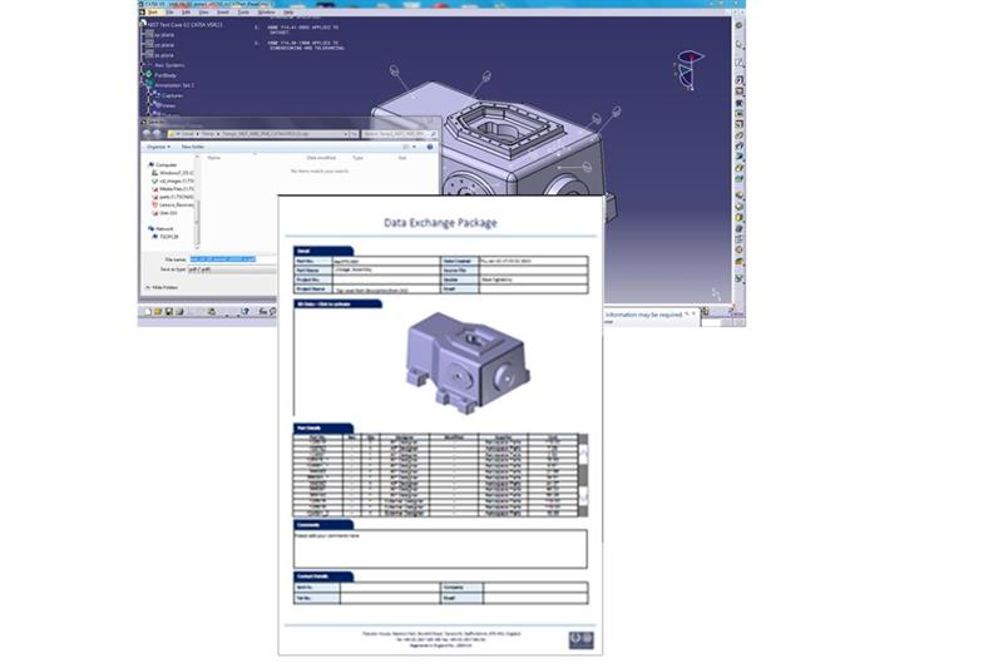Viewport: 1002px width, 668px height.
Task: Open the Edit menu in CATIA
Action: pos(186,12)
